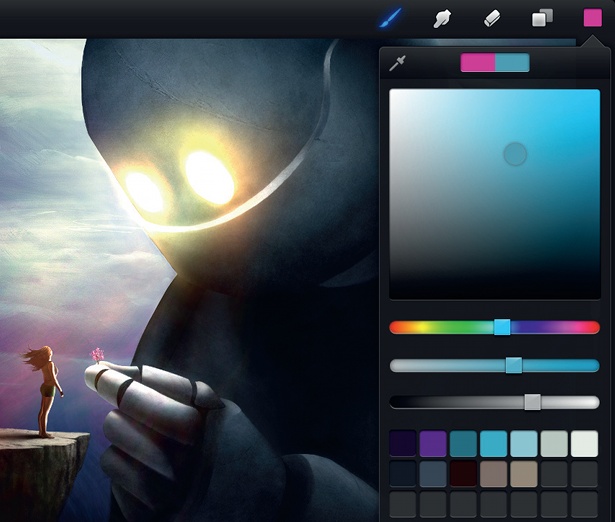
Task: Select the Brush paint tool
Action: point(390,18)
